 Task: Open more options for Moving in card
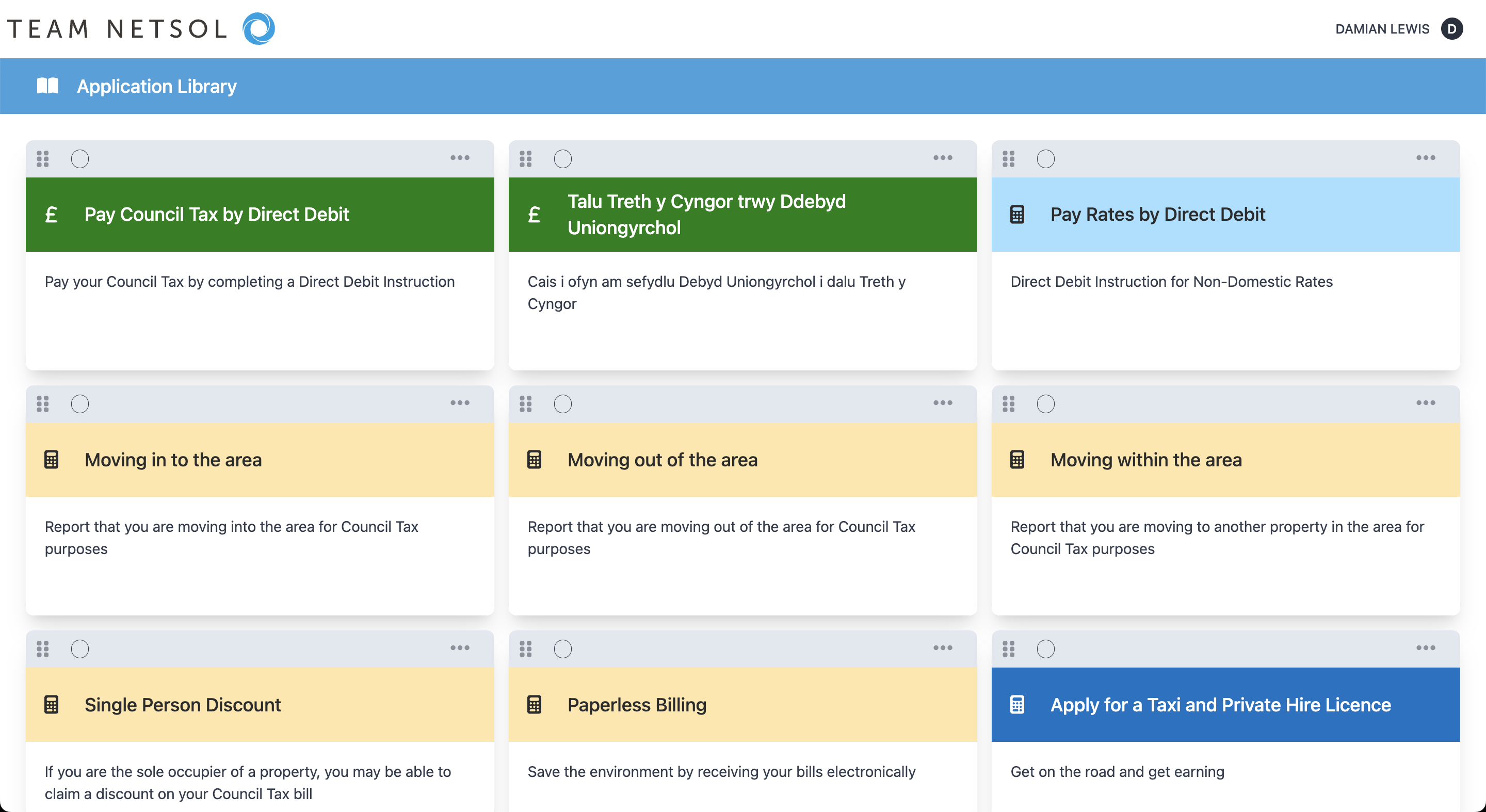[x=460, y=402]
